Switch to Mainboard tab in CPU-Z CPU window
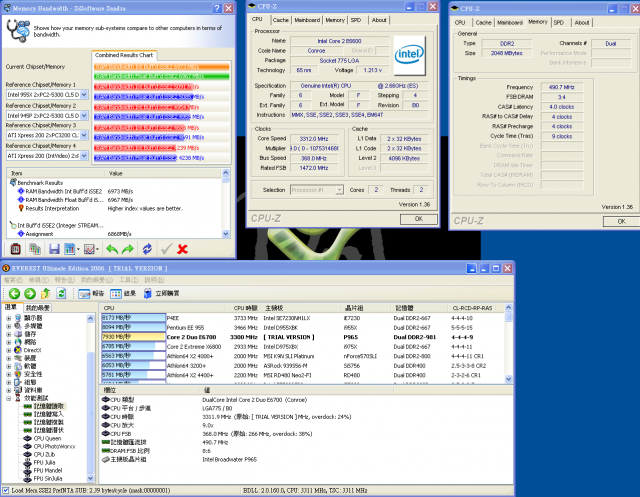The width and height of the screenshot is (640, 497). click(x=307, y=20)
